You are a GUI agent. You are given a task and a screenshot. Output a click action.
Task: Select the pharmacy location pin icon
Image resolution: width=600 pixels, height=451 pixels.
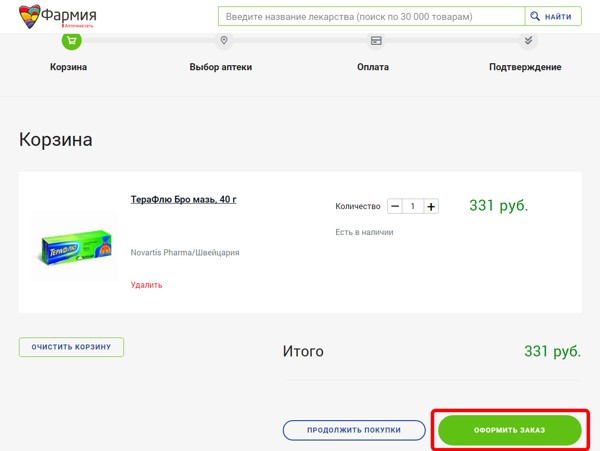[224, 41]
